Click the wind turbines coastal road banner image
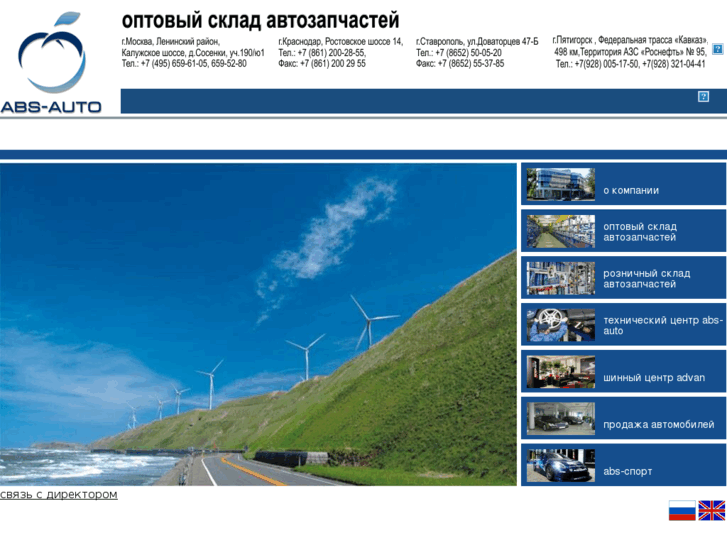The width and height of the screenshot is (727, 545). click(x=258, y=324)
